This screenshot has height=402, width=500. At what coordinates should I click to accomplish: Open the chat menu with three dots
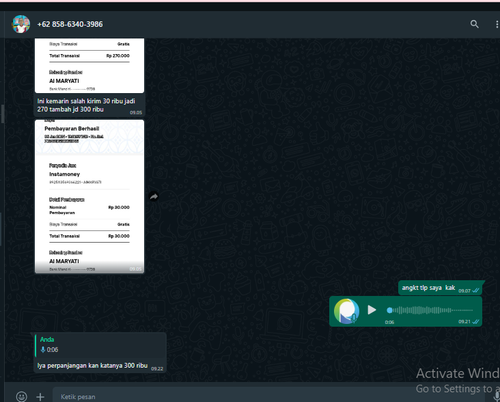click(497, 24)
